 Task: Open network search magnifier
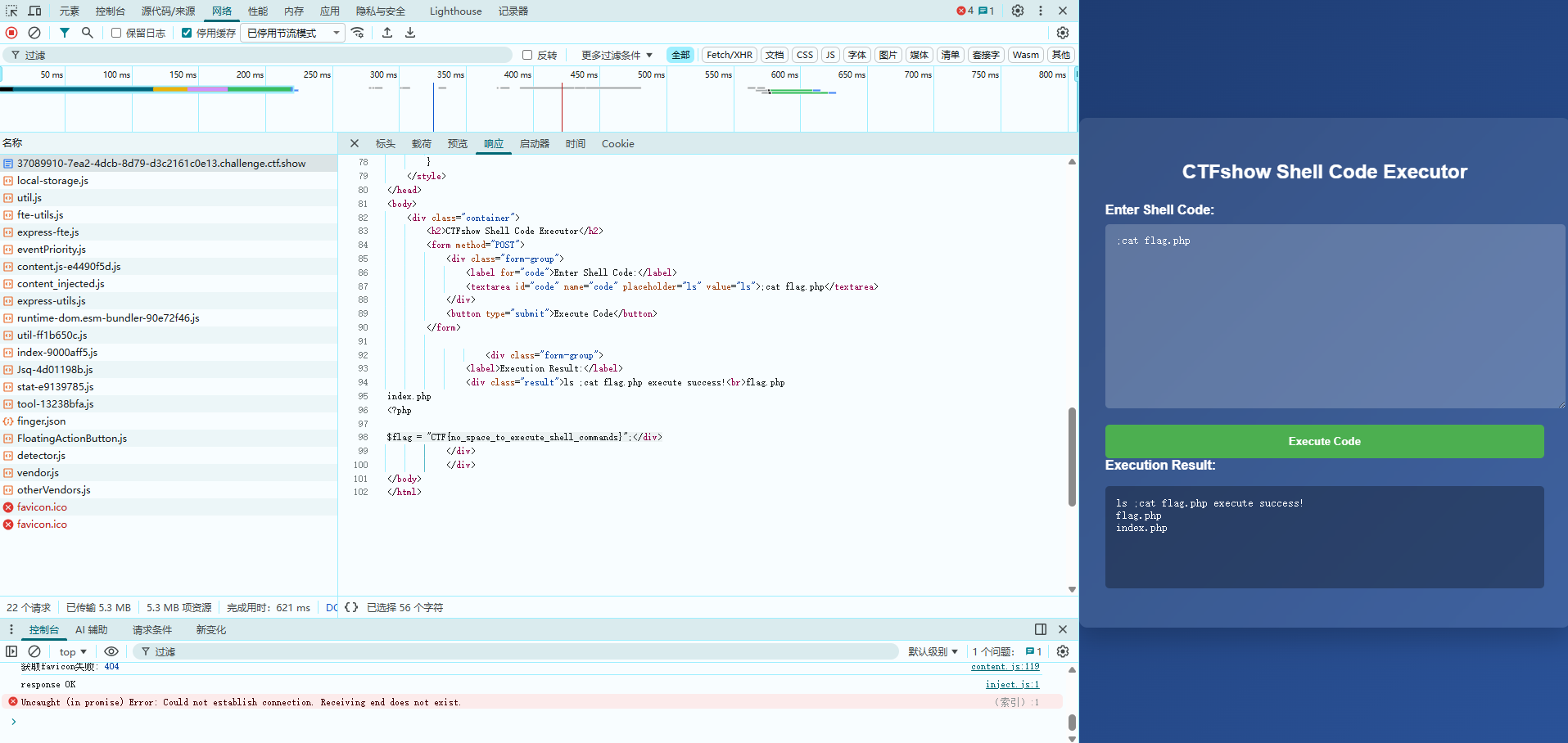[x=87, y=33]
